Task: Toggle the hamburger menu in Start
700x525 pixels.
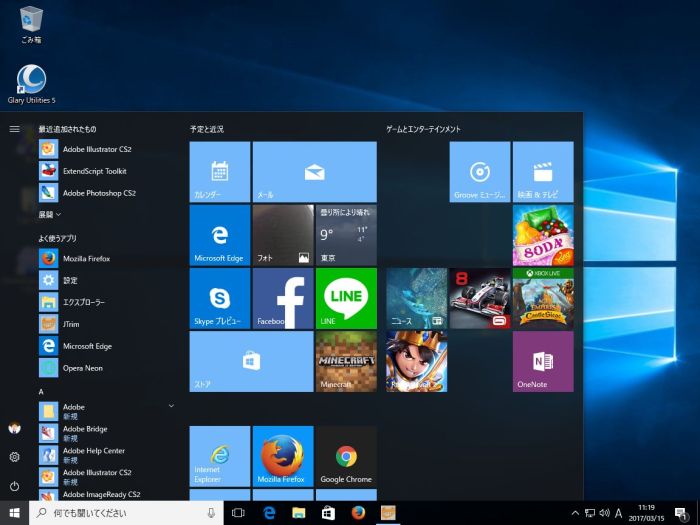Action: 14,129
